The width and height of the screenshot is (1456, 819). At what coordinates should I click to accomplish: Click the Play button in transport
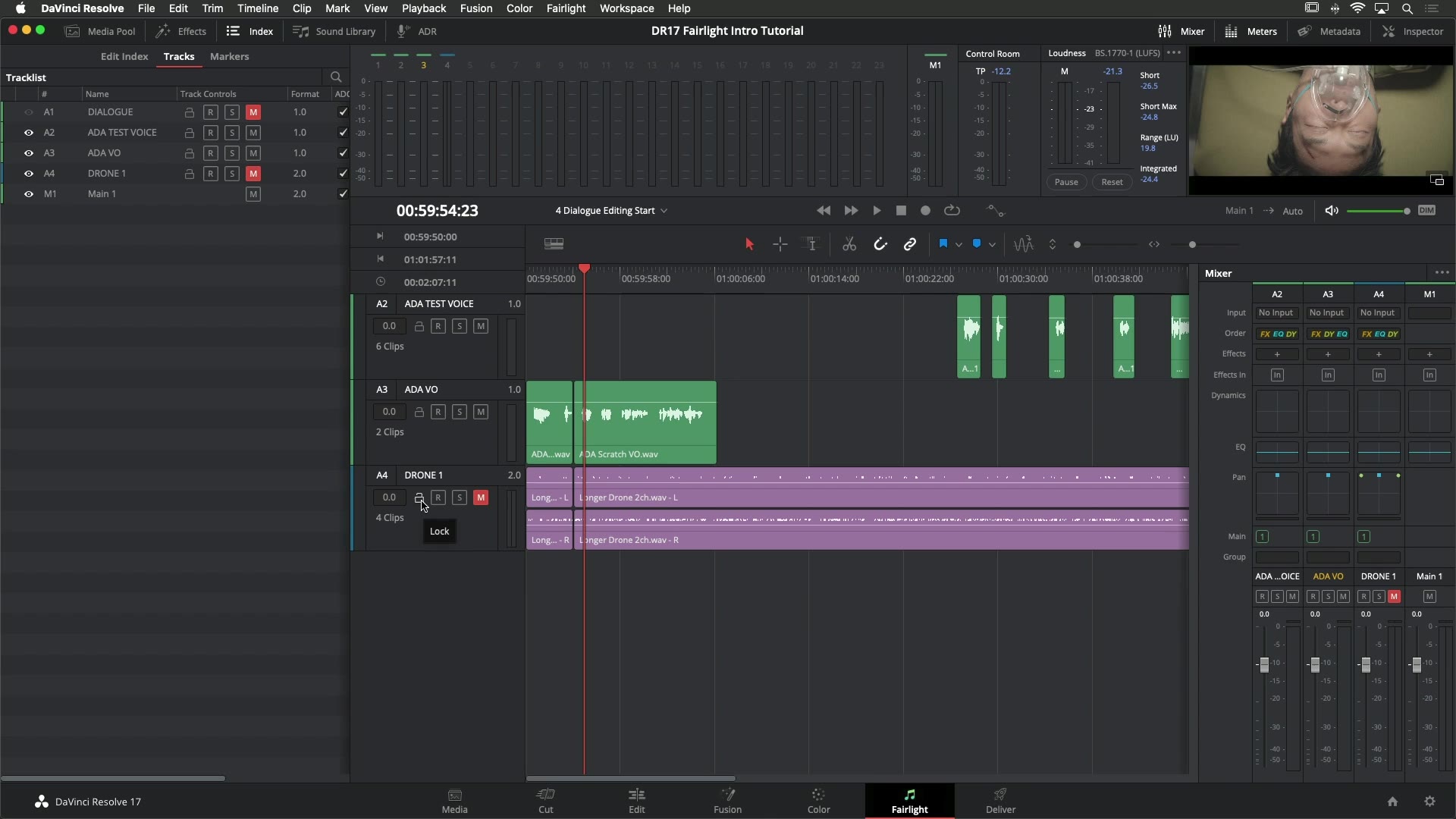pos(877,211)
